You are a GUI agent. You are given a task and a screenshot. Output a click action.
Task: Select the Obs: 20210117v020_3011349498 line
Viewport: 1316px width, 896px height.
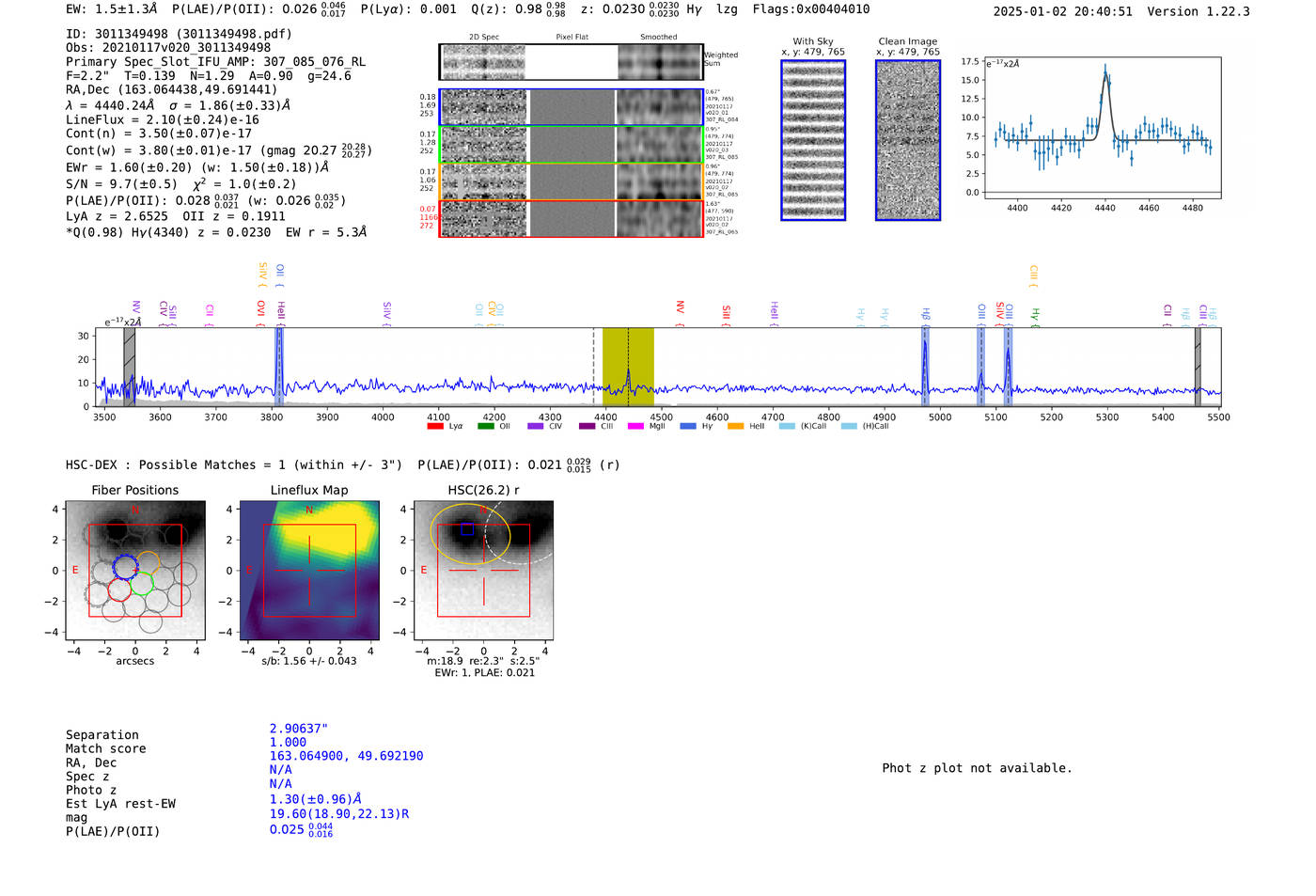(168, 47)
